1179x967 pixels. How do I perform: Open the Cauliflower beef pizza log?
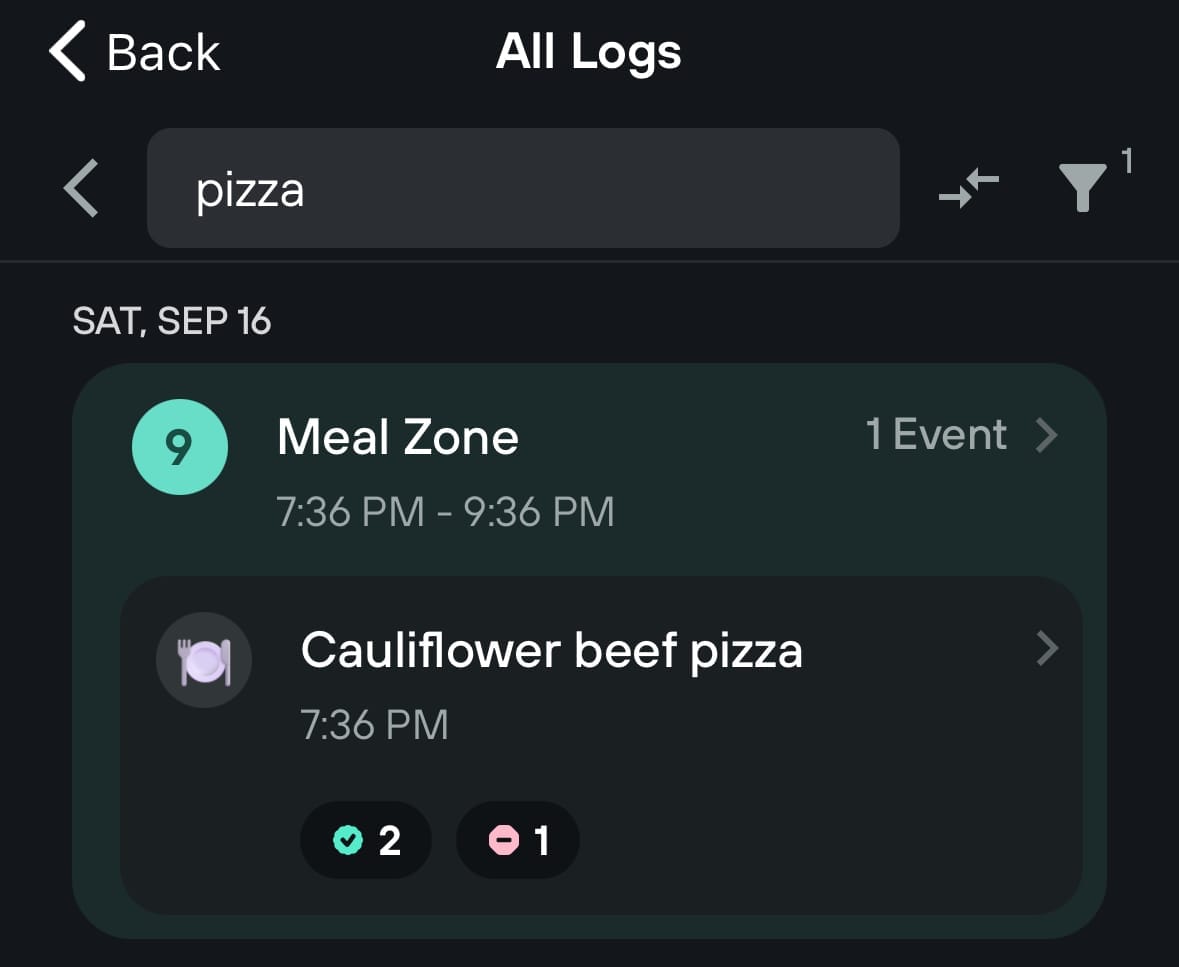[x=551, y=651]
